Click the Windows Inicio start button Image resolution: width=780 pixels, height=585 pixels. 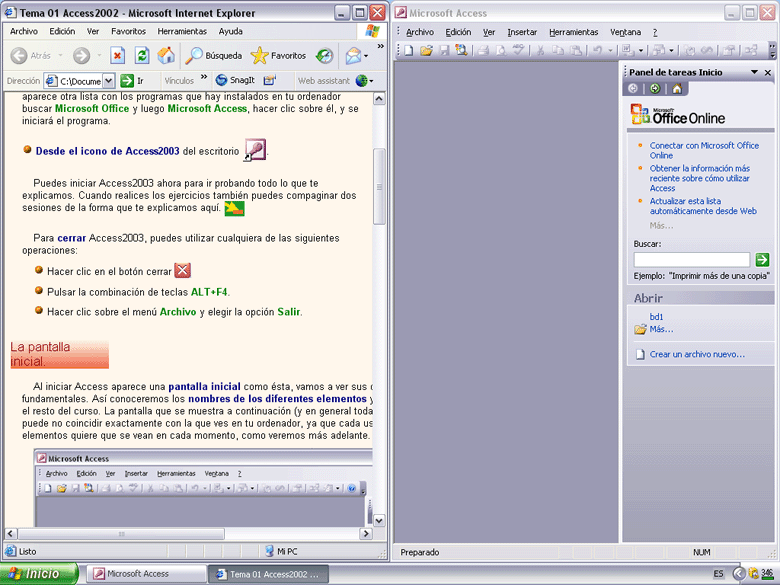pyautogui.click(x=39, y=574)
